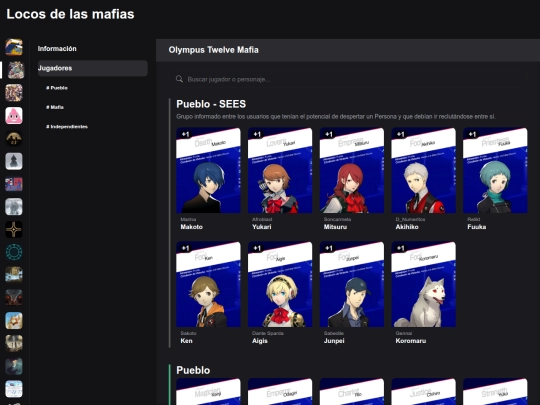This screenshot has width=540, height=405.
Task: Focus the Buscar jugador o personaje field
Action: (348, 79)
